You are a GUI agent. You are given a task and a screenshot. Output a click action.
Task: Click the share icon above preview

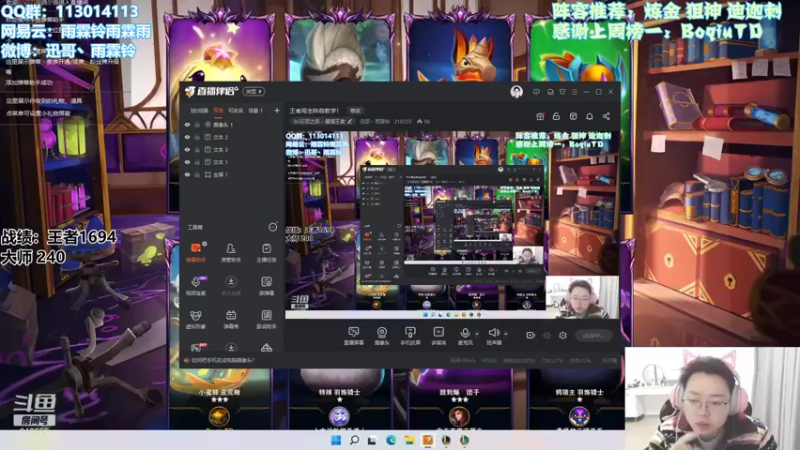pyautogui.click(x=606, y=116)
